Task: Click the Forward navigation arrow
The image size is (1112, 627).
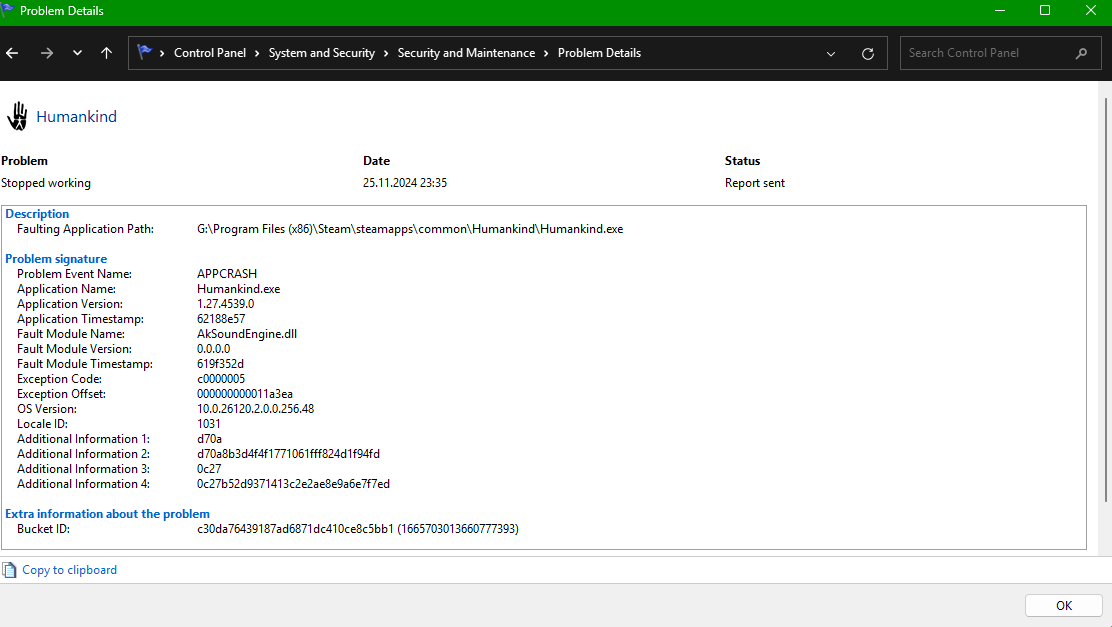Action: pos(46,53)
